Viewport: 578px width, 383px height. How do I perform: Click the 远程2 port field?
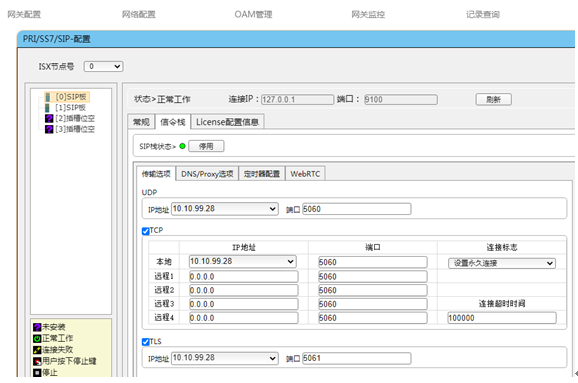pos(373,290)
